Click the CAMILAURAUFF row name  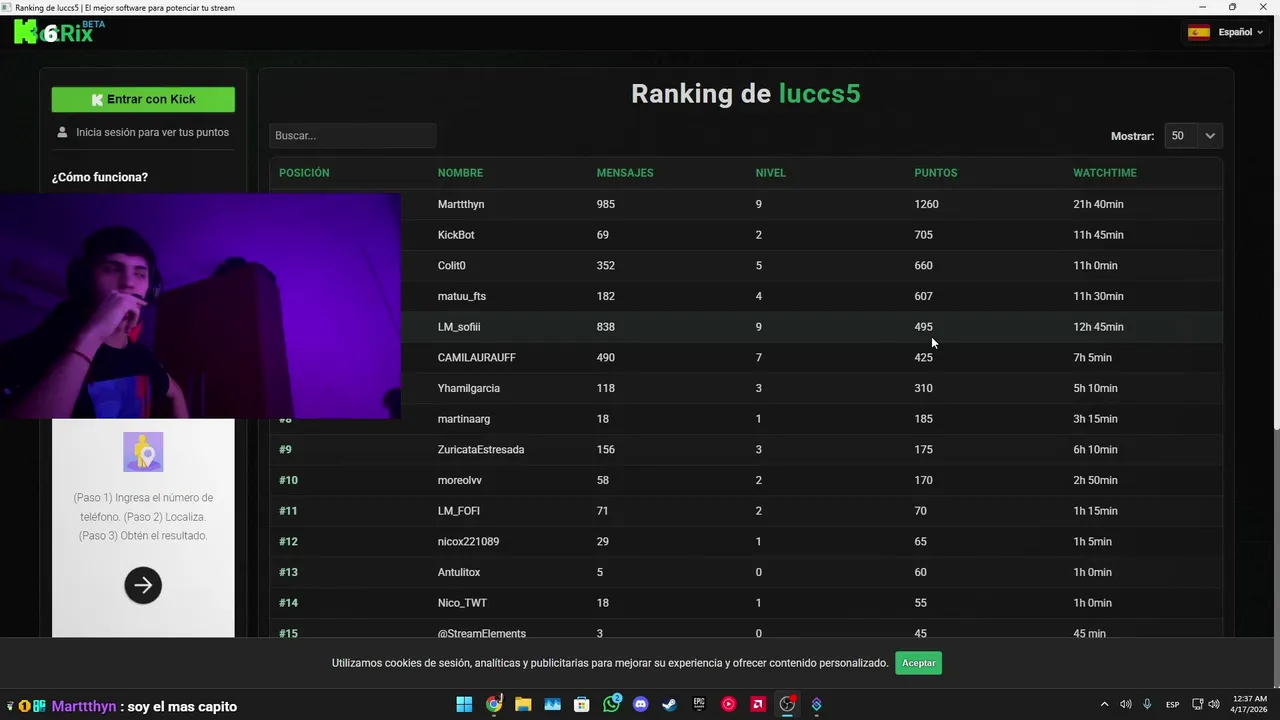477,358
